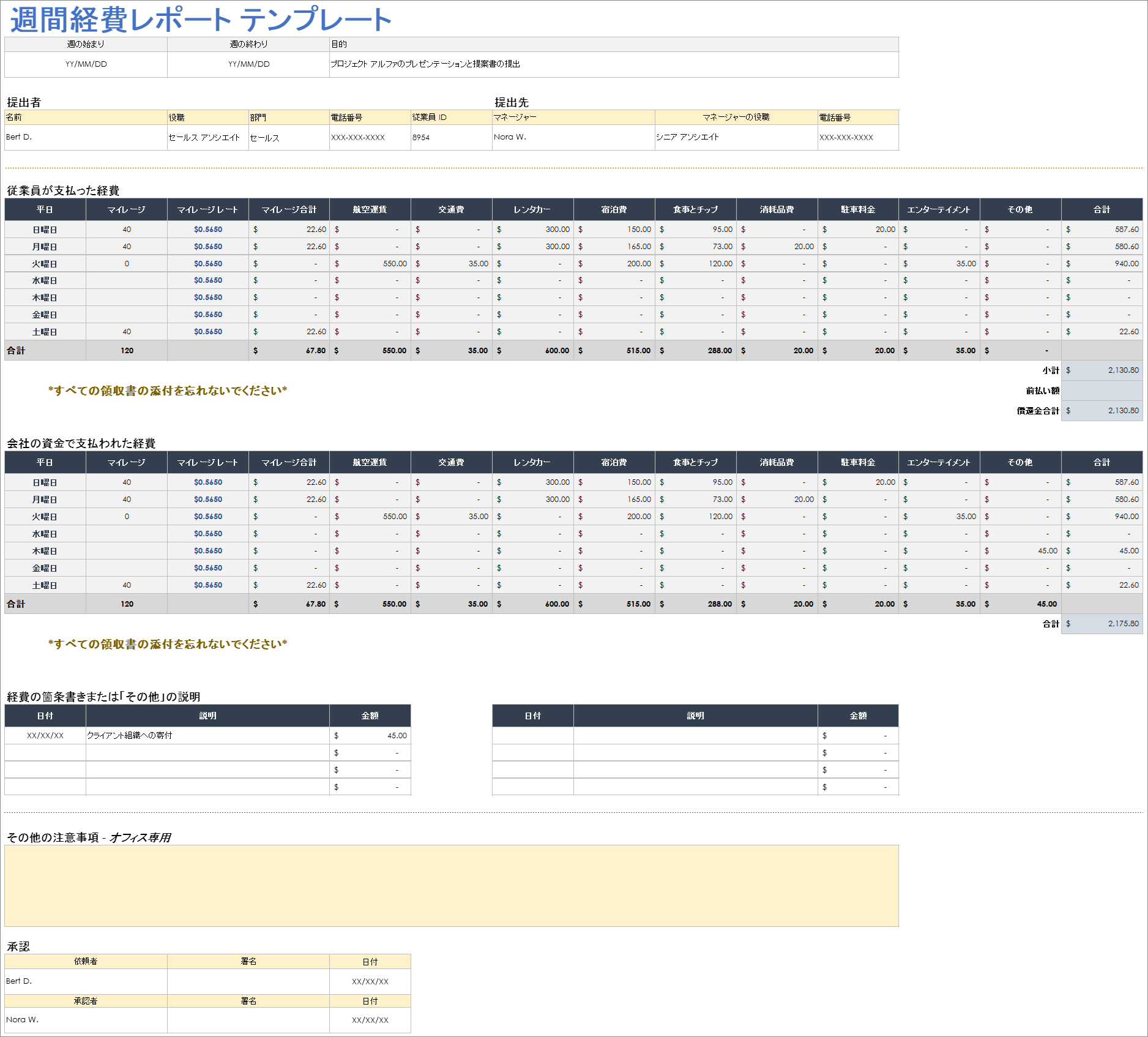The height and width of the screenshot is (1037, 1148).
Task: Click the yellow office-use notes box
Action: tap(452, 886)
